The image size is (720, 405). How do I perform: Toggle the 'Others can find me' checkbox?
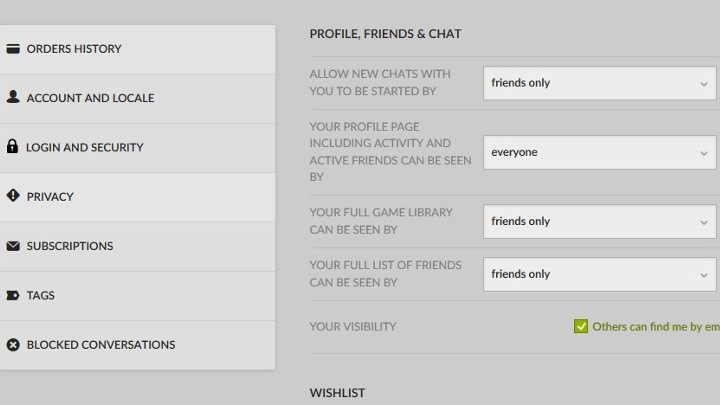581,326
